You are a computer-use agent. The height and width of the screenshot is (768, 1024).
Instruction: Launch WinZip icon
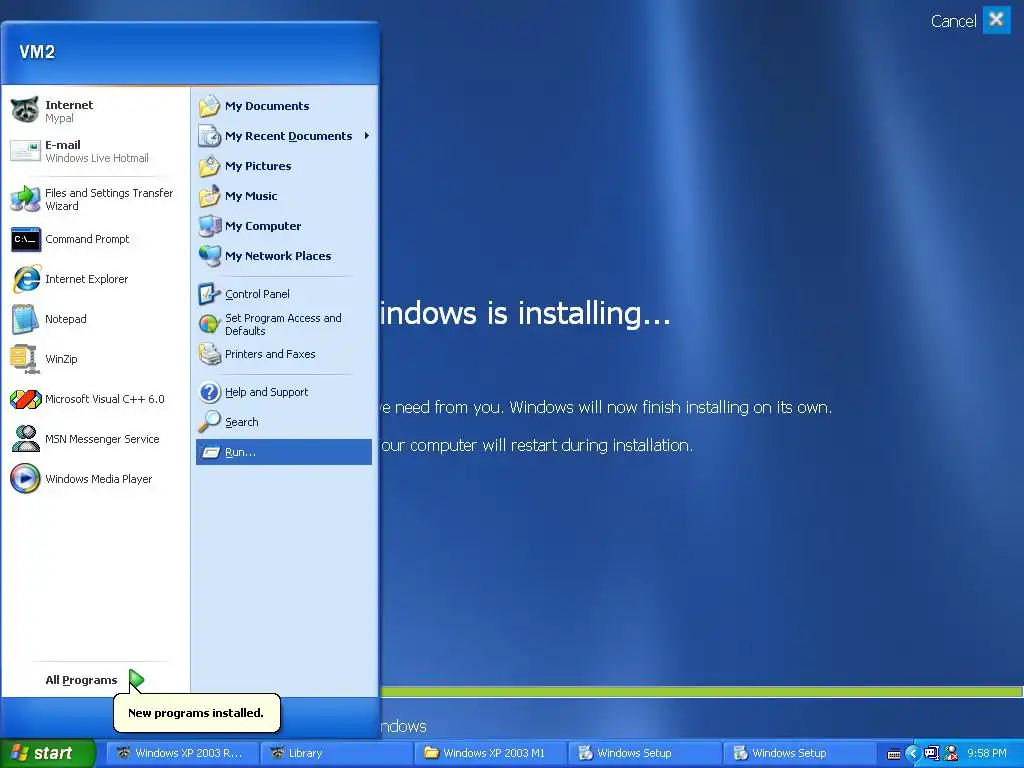coord(25,359)
